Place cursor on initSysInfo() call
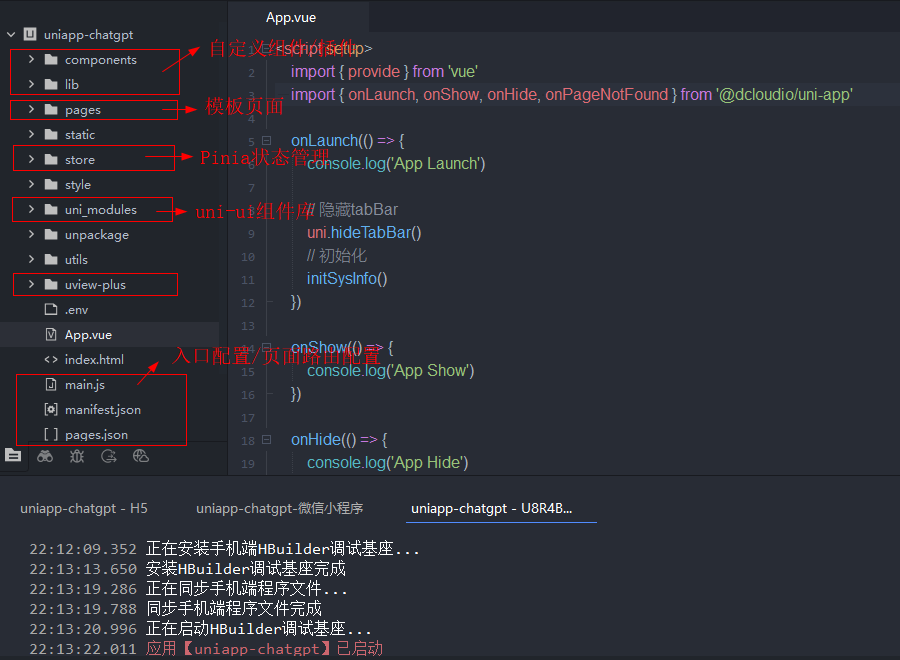Viewport: 900px width, 660px height. pyautogui.click(x=347, y=278)
